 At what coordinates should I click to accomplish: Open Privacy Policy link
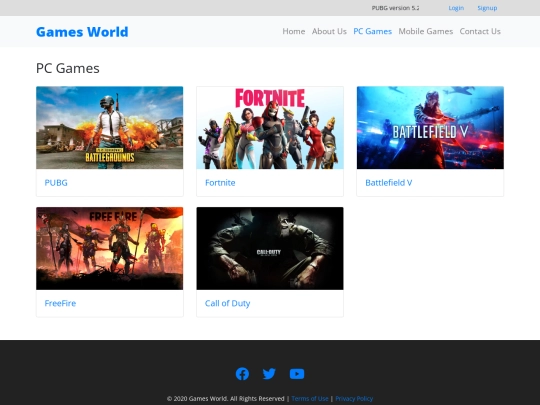coord(354,398)
